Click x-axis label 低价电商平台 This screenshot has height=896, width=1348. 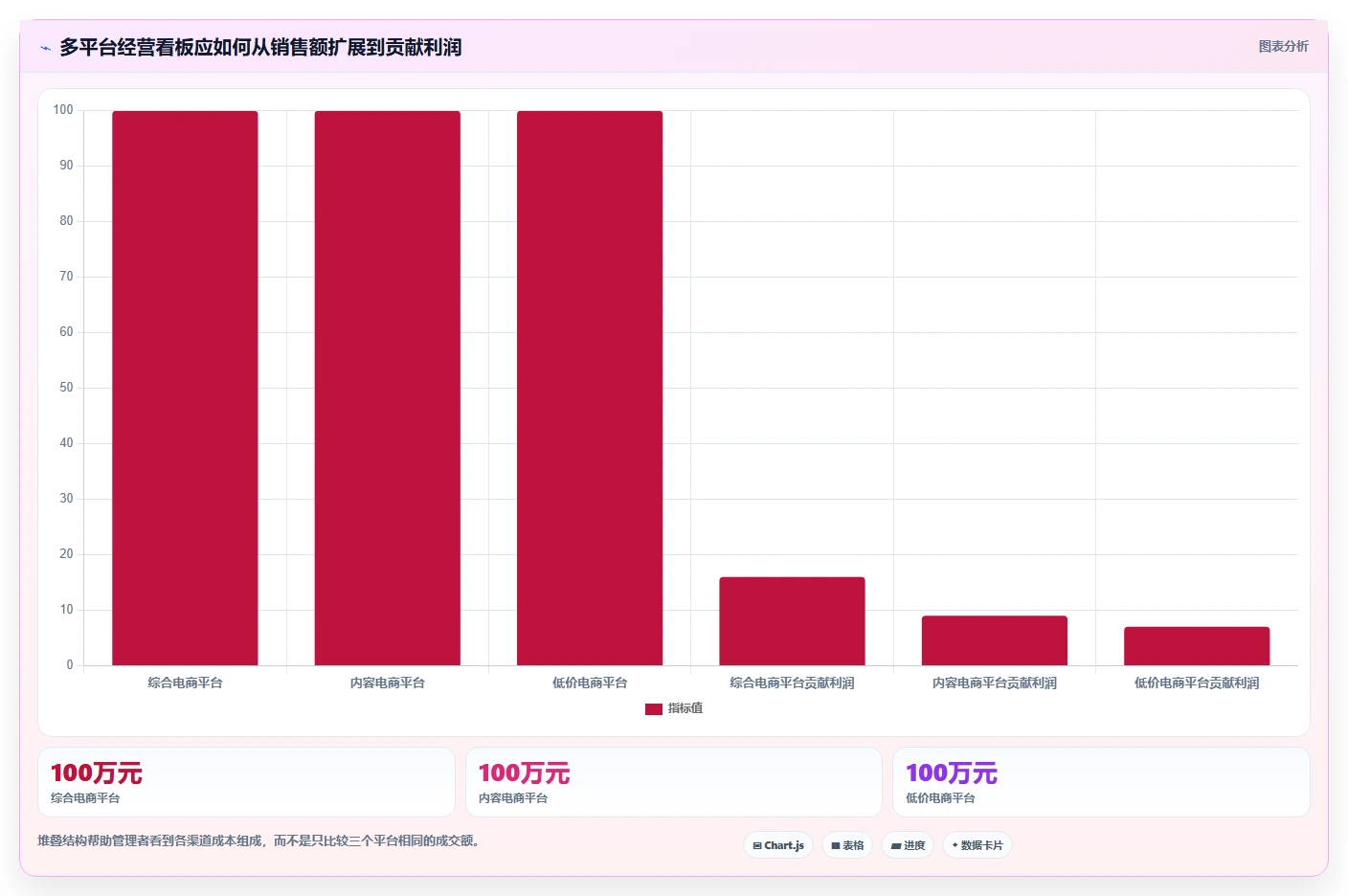pos(590,683)
